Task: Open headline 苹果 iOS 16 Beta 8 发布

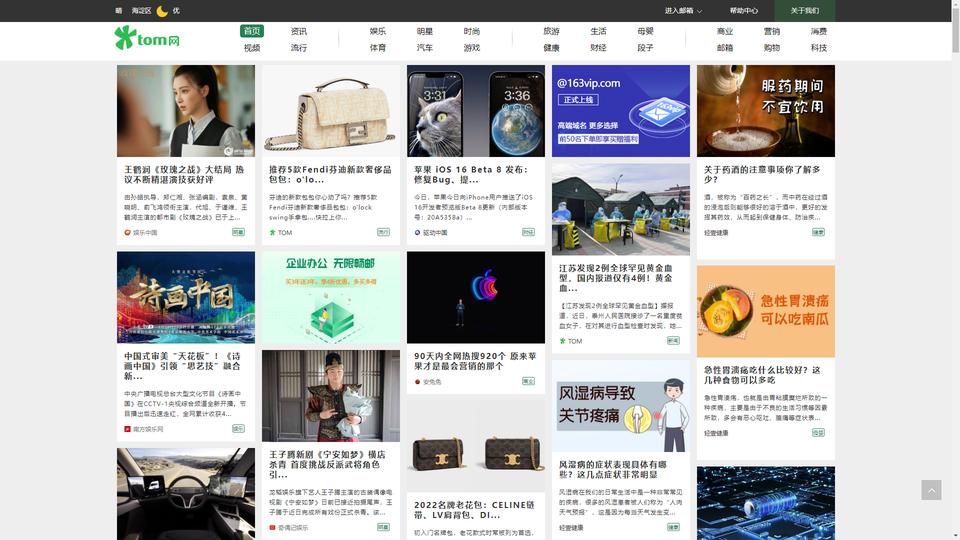Action: coord(471,174)
